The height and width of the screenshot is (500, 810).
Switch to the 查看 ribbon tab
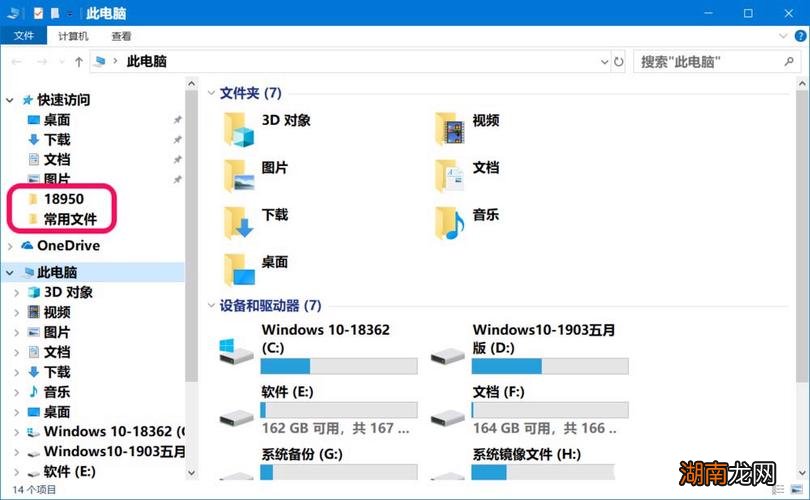(x=121, y=36)
